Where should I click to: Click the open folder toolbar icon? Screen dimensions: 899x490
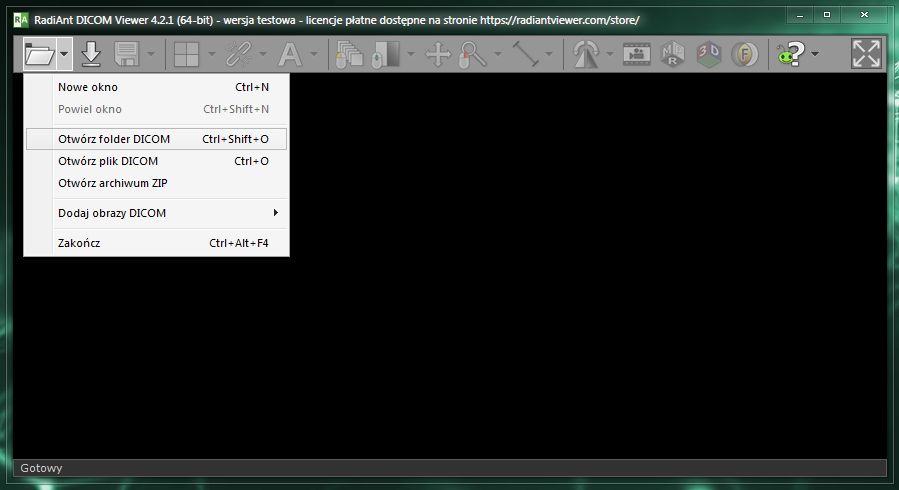tap(40, 54)
